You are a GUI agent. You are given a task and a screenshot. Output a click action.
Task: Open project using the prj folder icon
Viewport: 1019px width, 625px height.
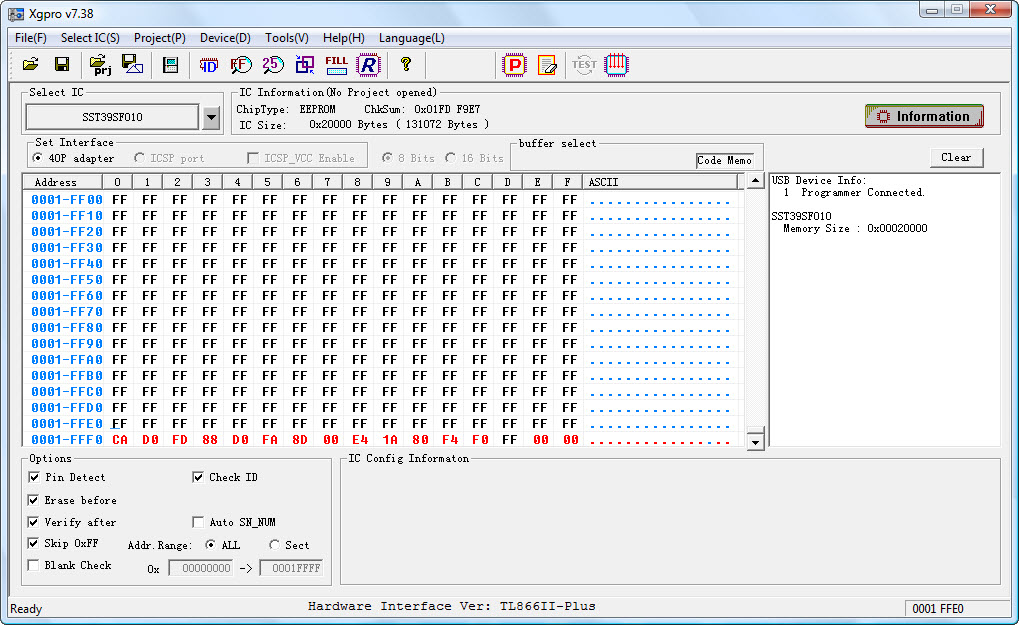[x=101, y=65]
